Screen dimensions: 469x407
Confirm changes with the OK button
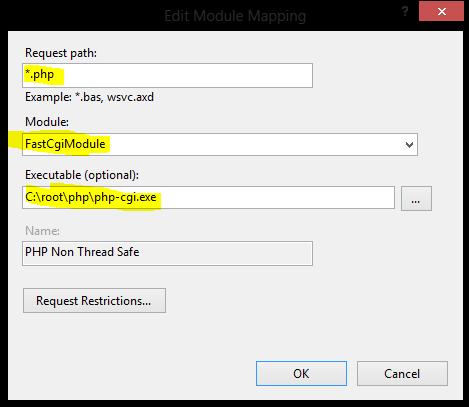(x=301, y=373)
